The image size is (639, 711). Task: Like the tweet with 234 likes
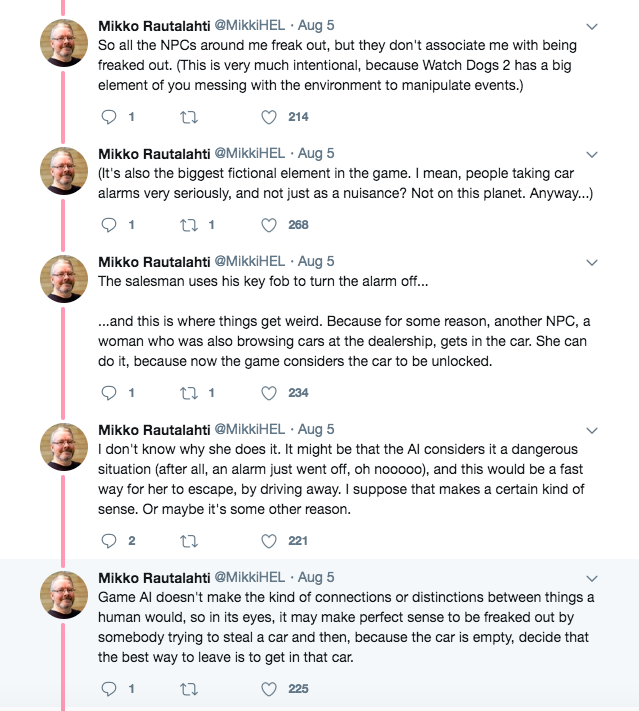click(x=268, y=393)
